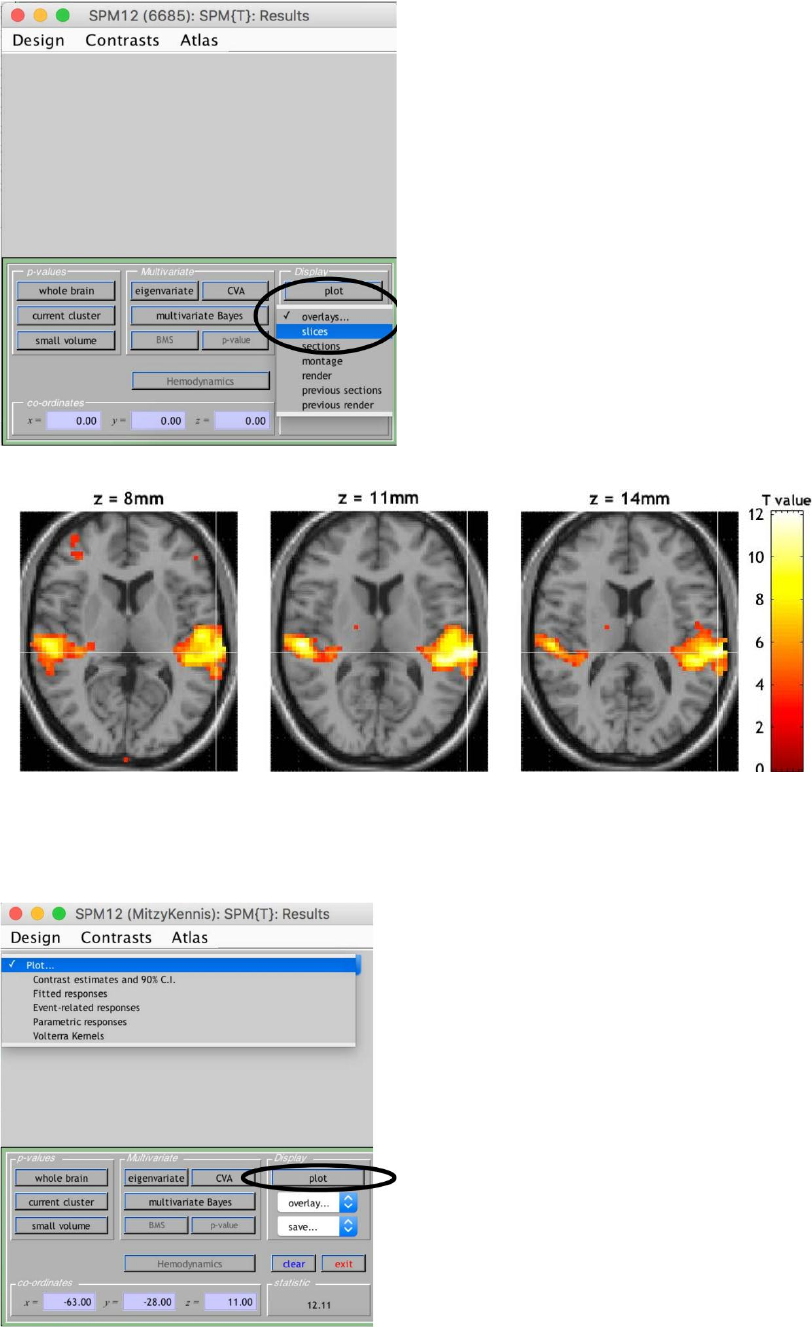812x1327 pixels.
Task: Focus x coordinate field in SPM12 (6685) window
Action: click(x=73, y=421)
